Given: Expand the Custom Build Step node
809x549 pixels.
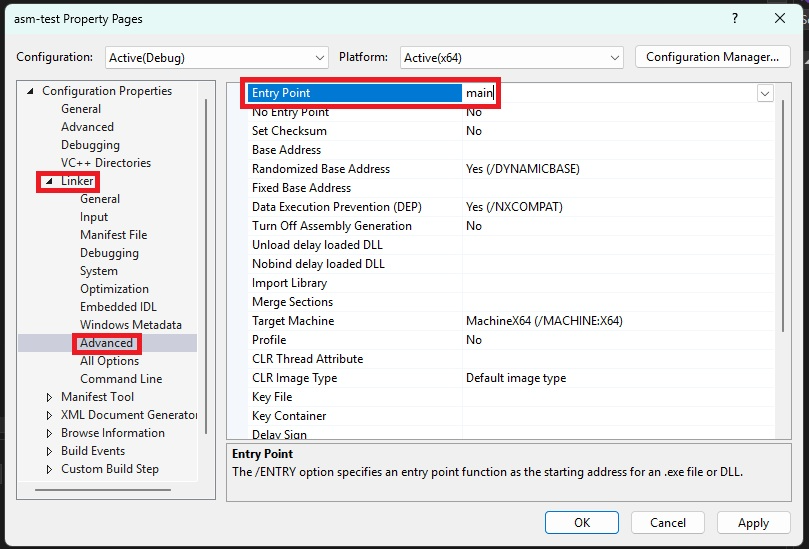Looking at the screenshot, I should (50, 470).
